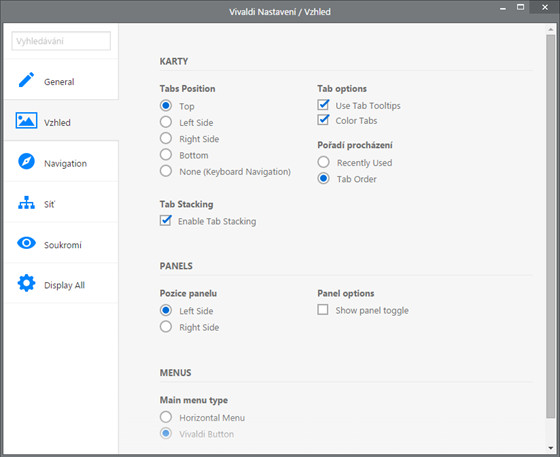
Task: Click the Main menu type heading
Action: coord(194,400)
